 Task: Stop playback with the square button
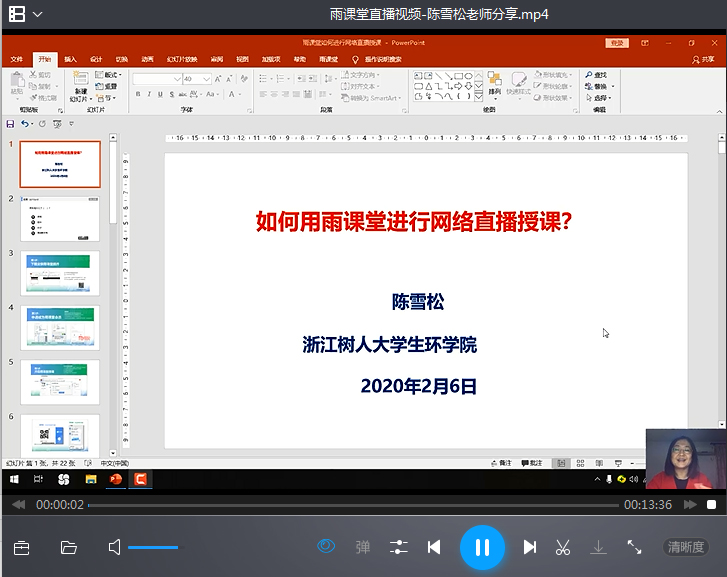tap(711, 505)
